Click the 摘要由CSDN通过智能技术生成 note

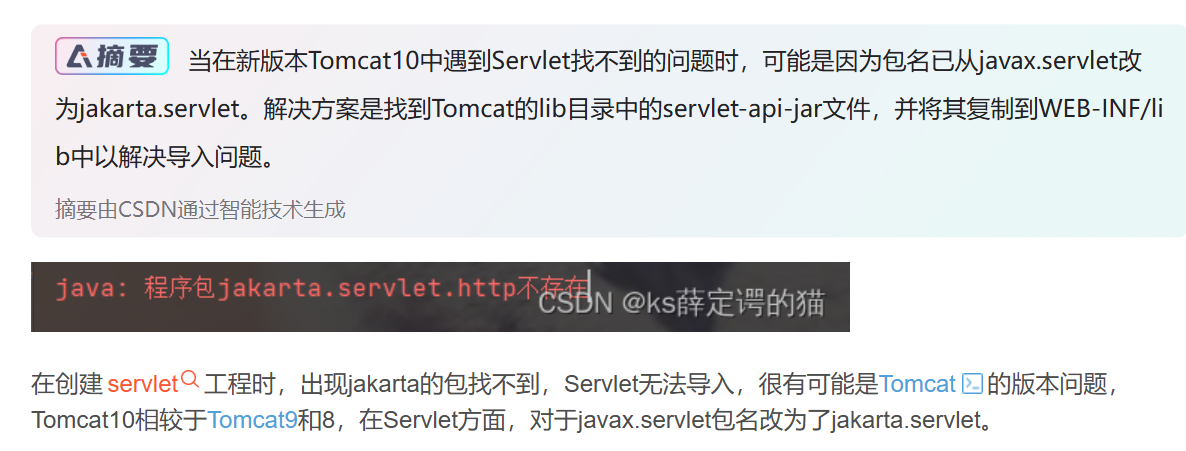point(200,209)
